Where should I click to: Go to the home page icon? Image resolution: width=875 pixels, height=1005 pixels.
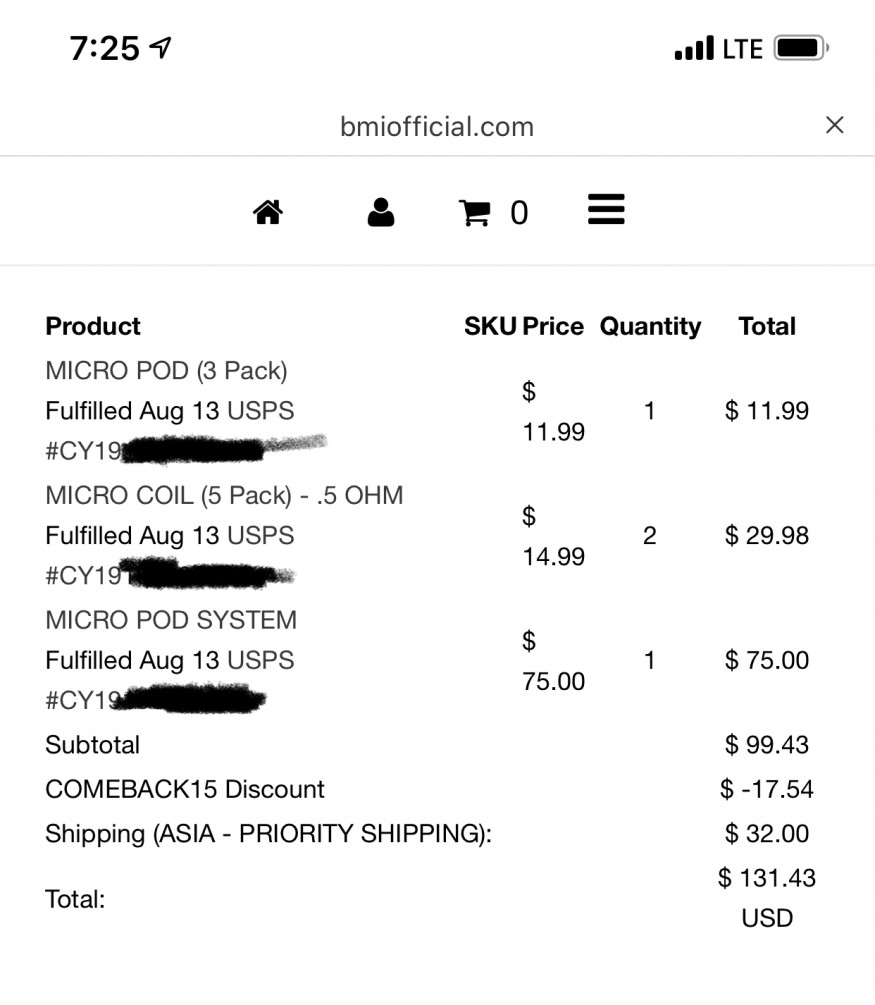click(x=268, y=213)
